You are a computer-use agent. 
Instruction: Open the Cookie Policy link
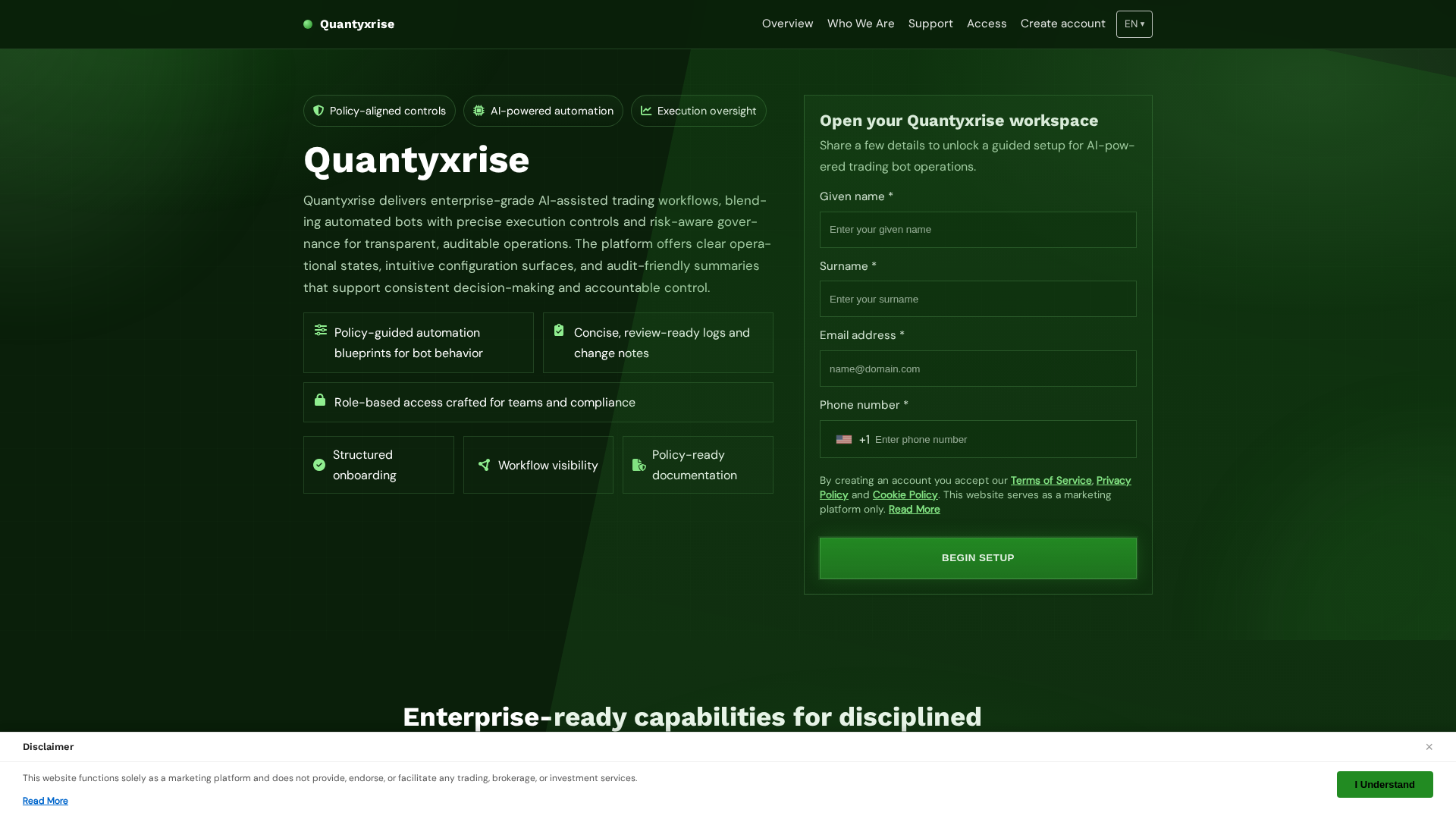point(905,495)
